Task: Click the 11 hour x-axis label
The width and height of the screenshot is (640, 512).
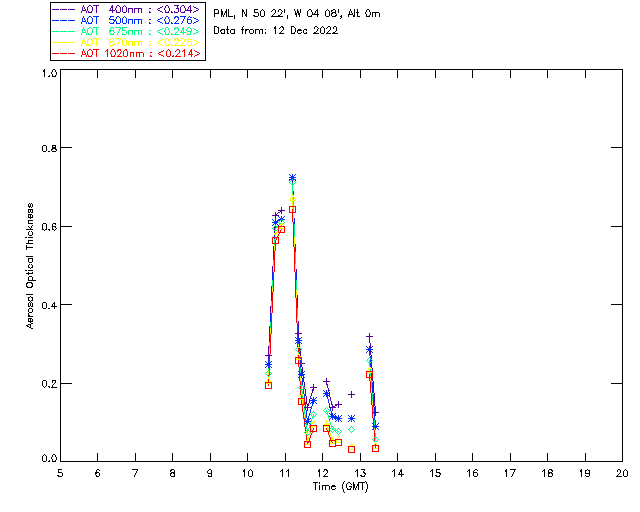Action: click(x=285, y=473)
